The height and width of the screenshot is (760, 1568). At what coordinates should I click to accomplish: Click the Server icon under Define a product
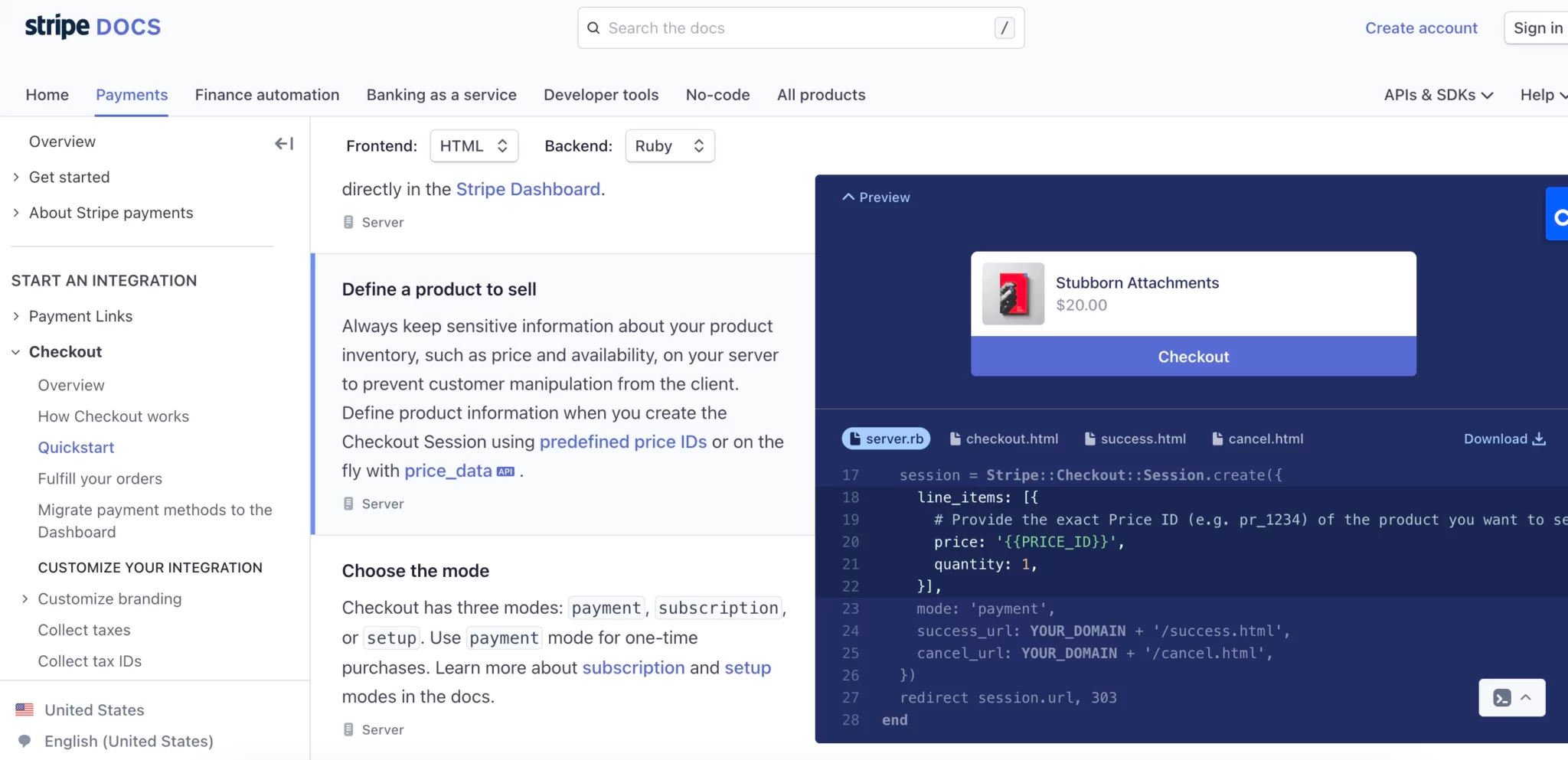pyautogui.click(x=348, y=504)
